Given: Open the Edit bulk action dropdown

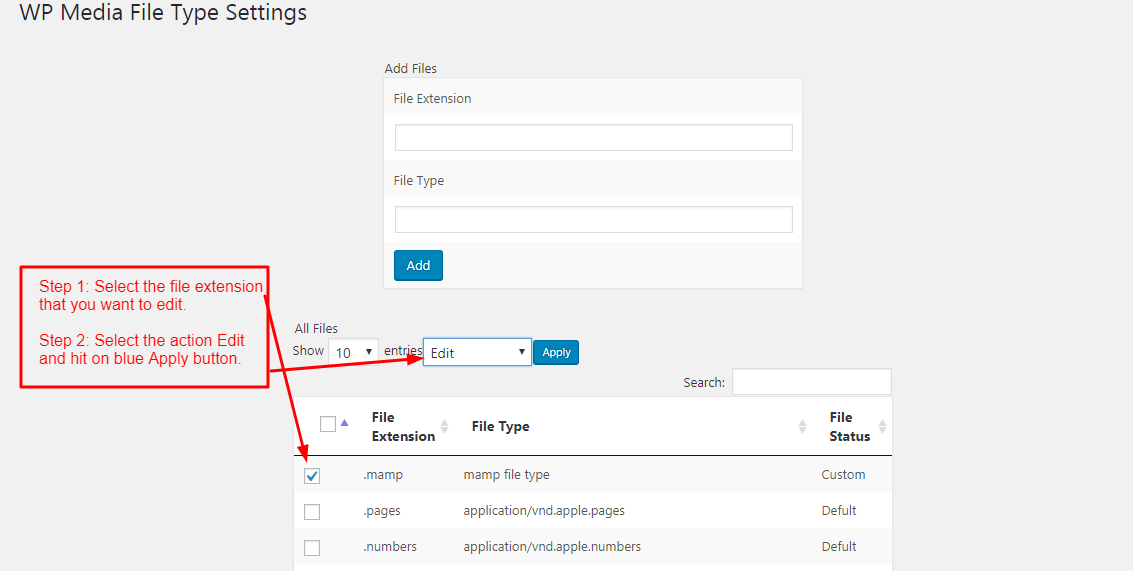Looking at the screenshot, I should (x=477, y=352).
